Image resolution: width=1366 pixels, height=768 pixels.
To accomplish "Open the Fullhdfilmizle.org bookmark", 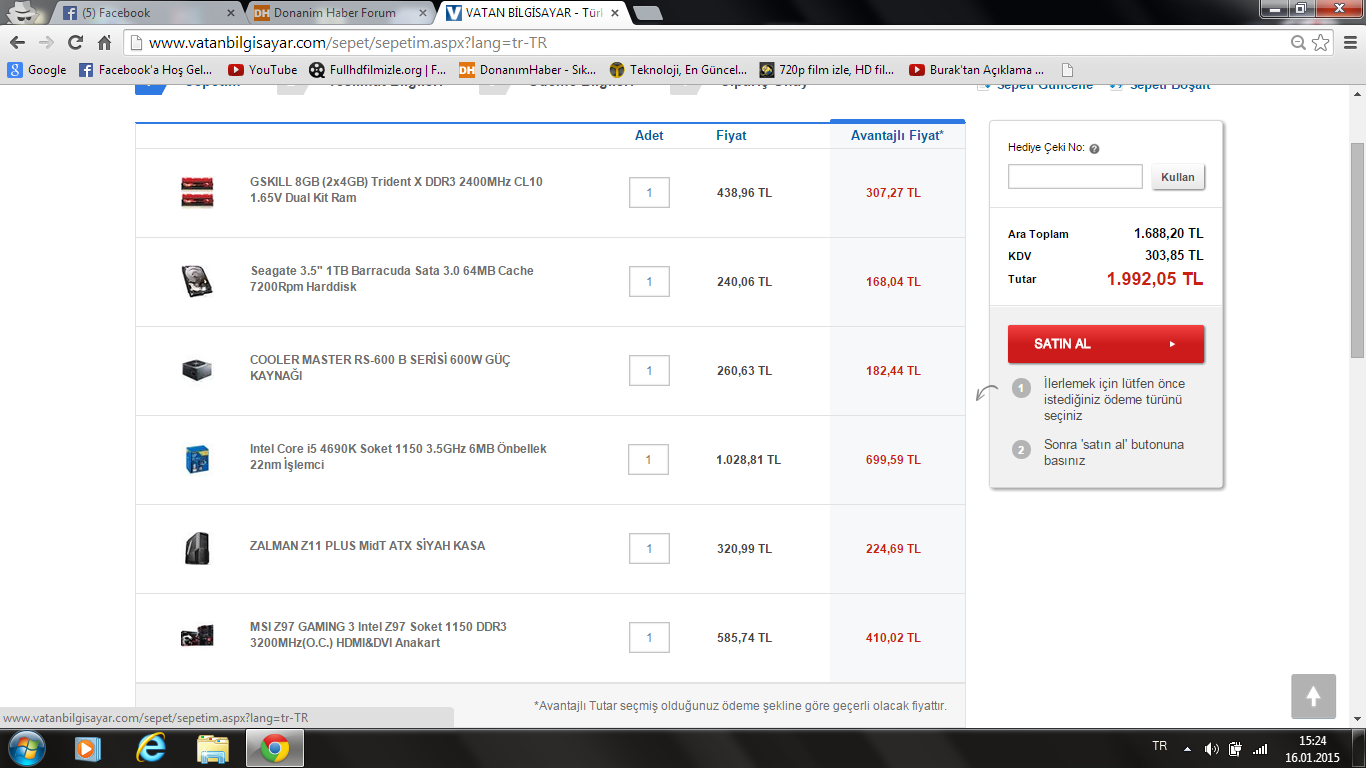I will click(x=378, y=70).
